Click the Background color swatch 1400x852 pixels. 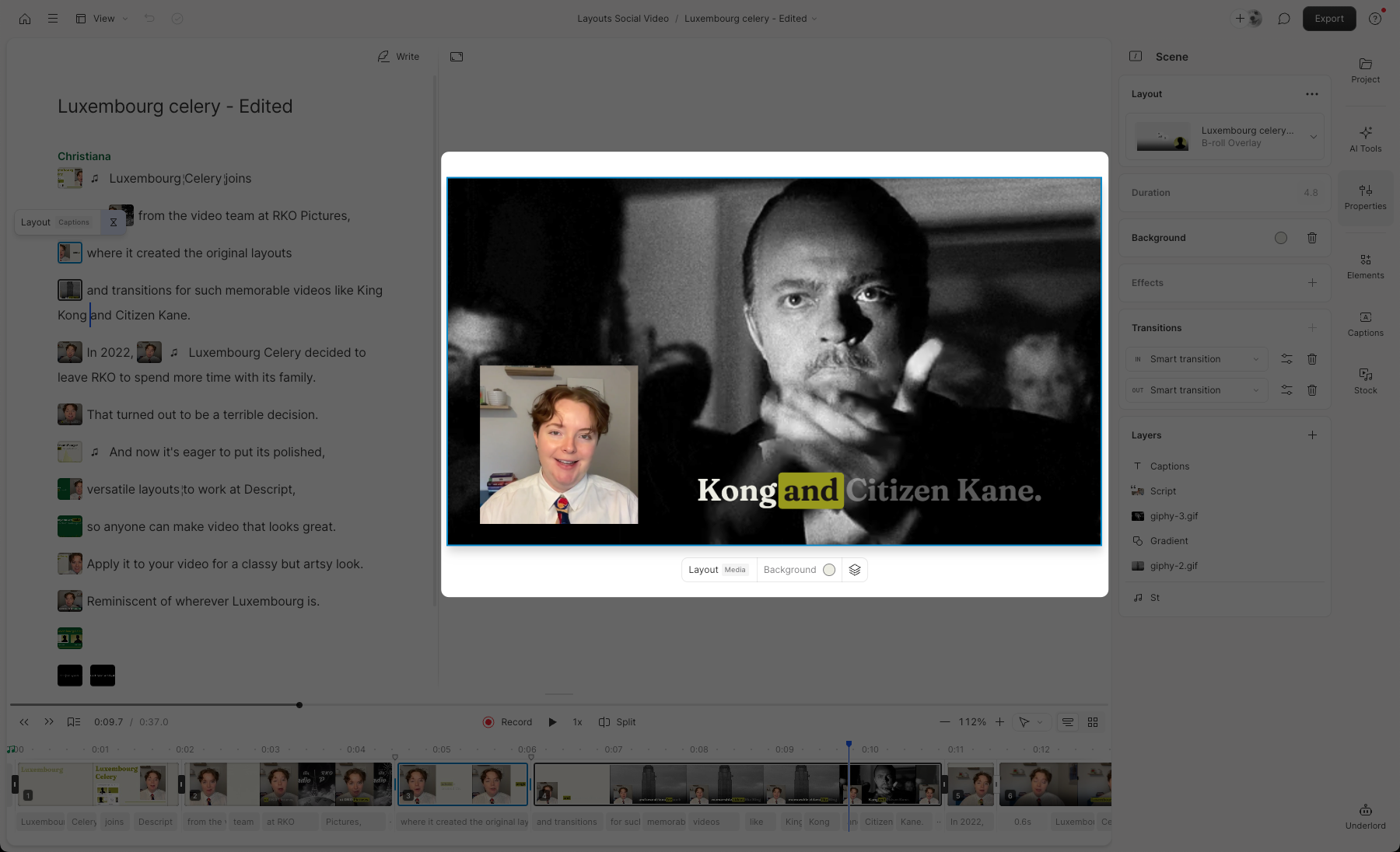(x=1281, y=238)
